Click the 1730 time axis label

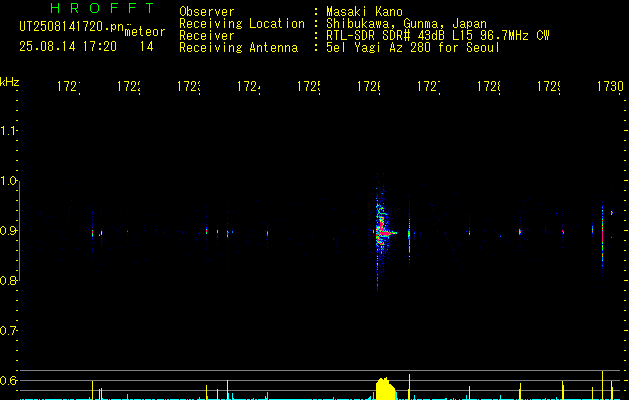click(x=610, y=86)
